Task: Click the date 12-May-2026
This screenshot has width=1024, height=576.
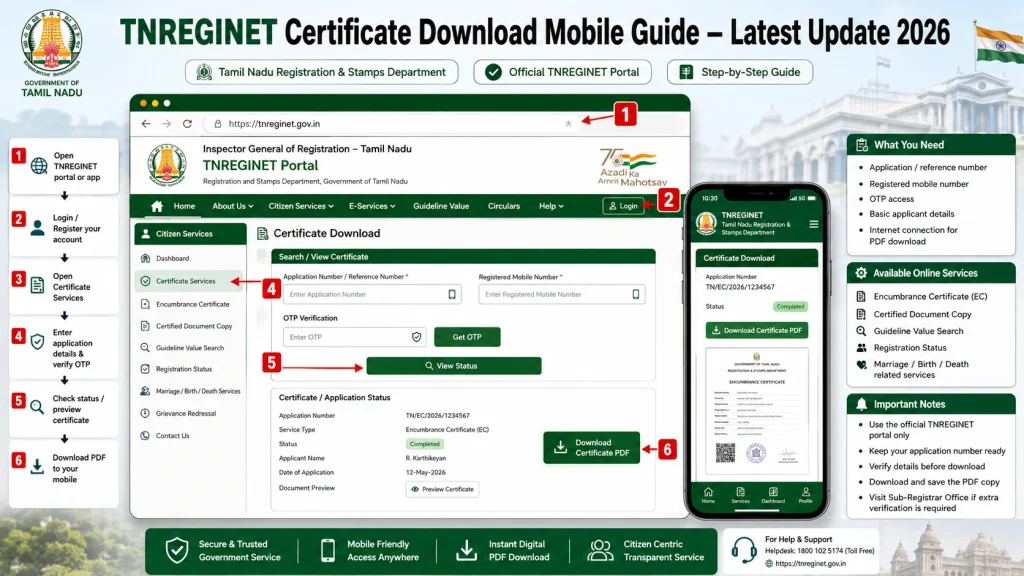Action: click(x=426, y=473)
